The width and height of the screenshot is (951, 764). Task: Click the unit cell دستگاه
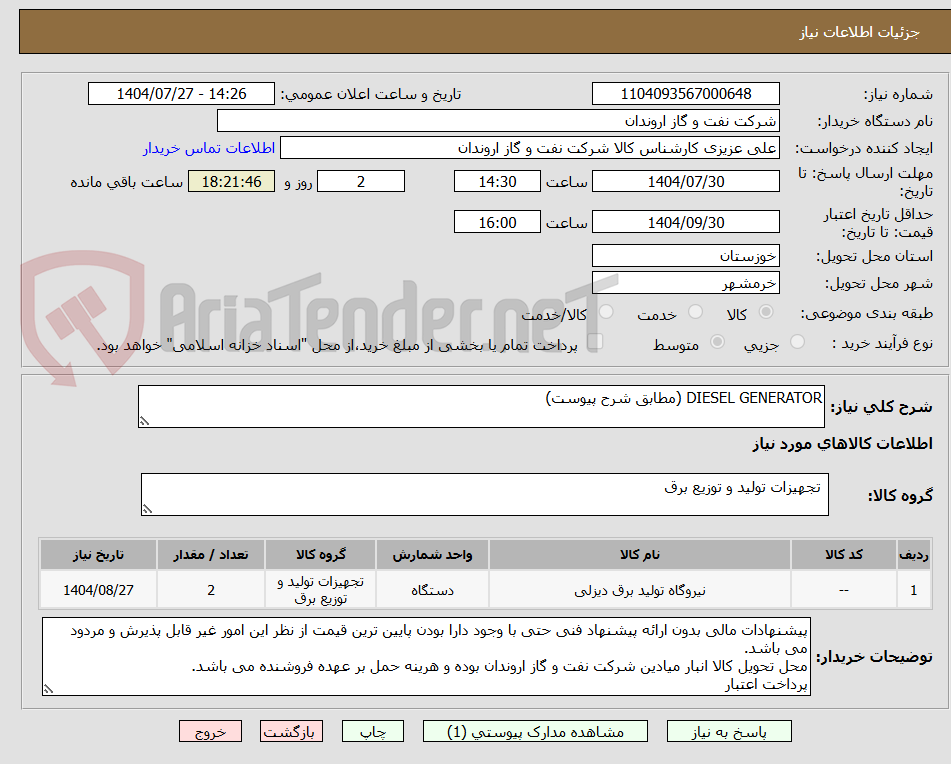point(432,590)
